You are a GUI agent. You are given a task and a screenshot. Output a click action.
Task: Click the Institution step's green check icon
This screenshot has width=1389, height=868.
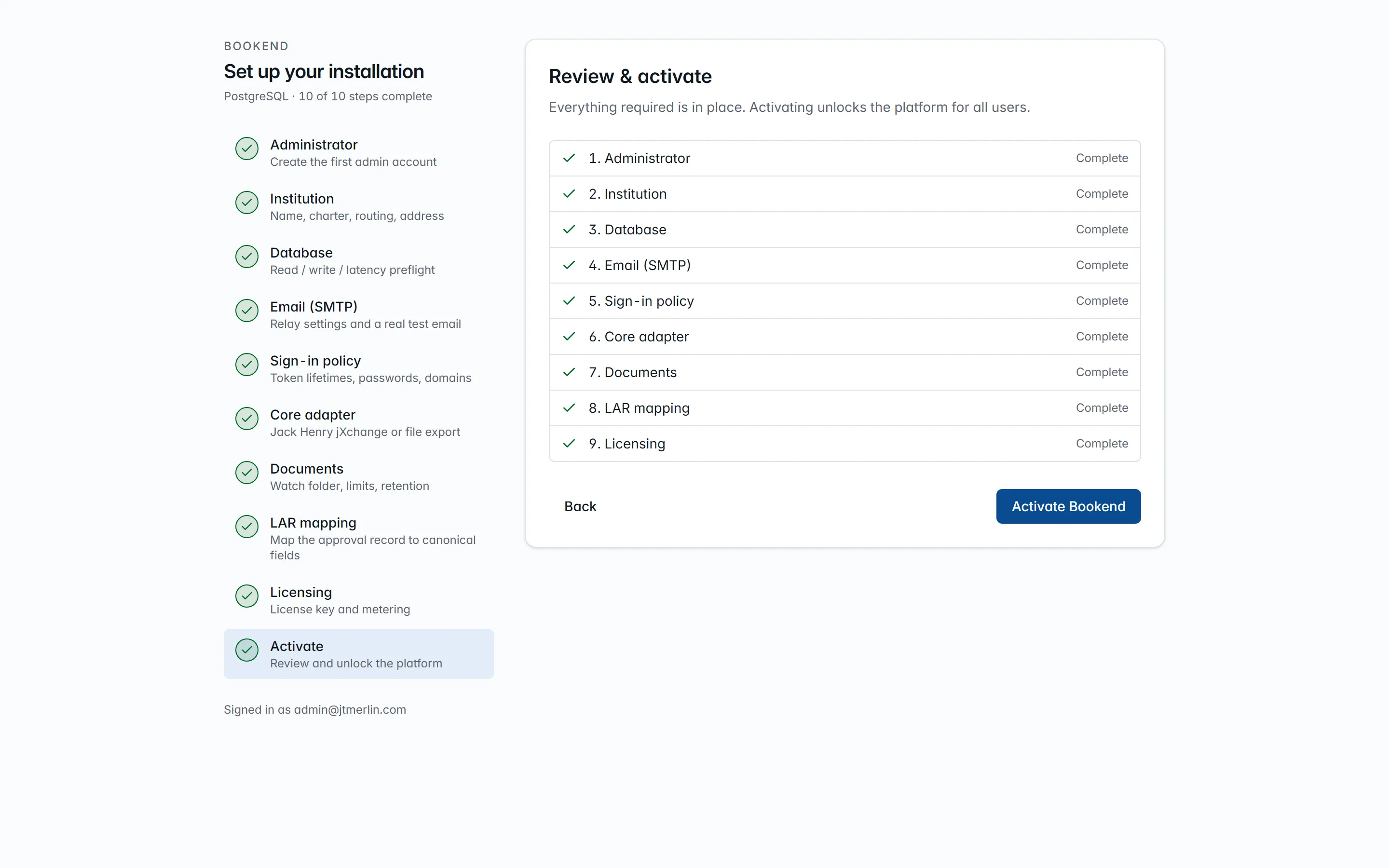(247, 203)
